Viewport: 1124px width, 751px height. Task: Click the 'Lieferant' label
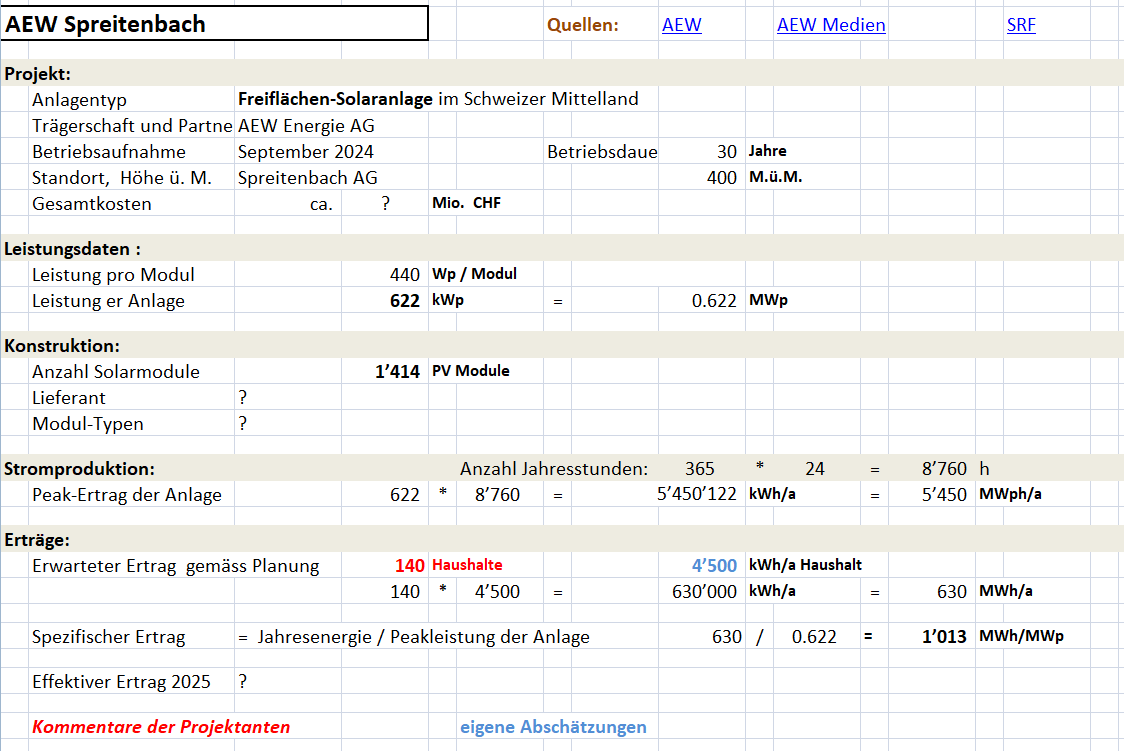pos(69,398)
